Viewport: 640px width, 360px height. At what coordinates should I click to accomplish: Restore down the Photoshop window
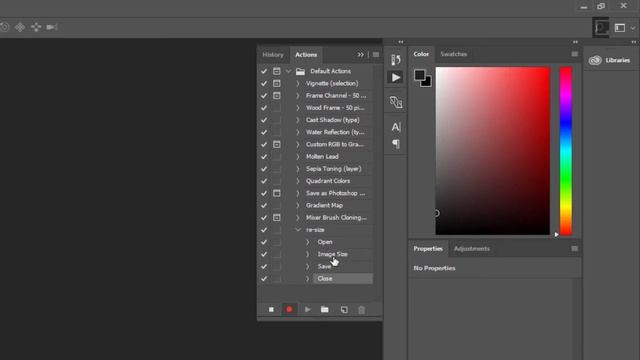point(601,6)
